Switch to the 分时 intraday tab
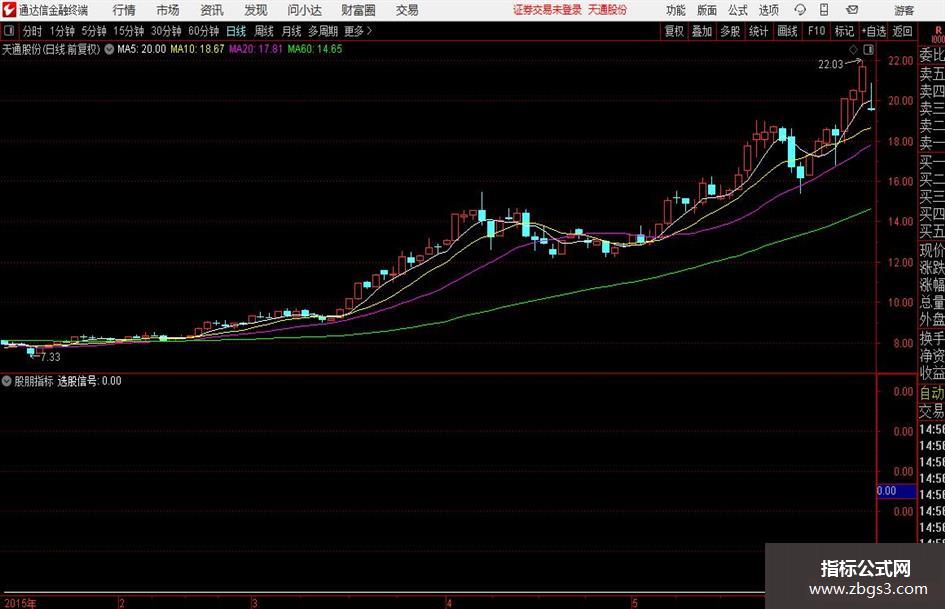The height and width of the screenshot is (609, 945). (33, 31)
